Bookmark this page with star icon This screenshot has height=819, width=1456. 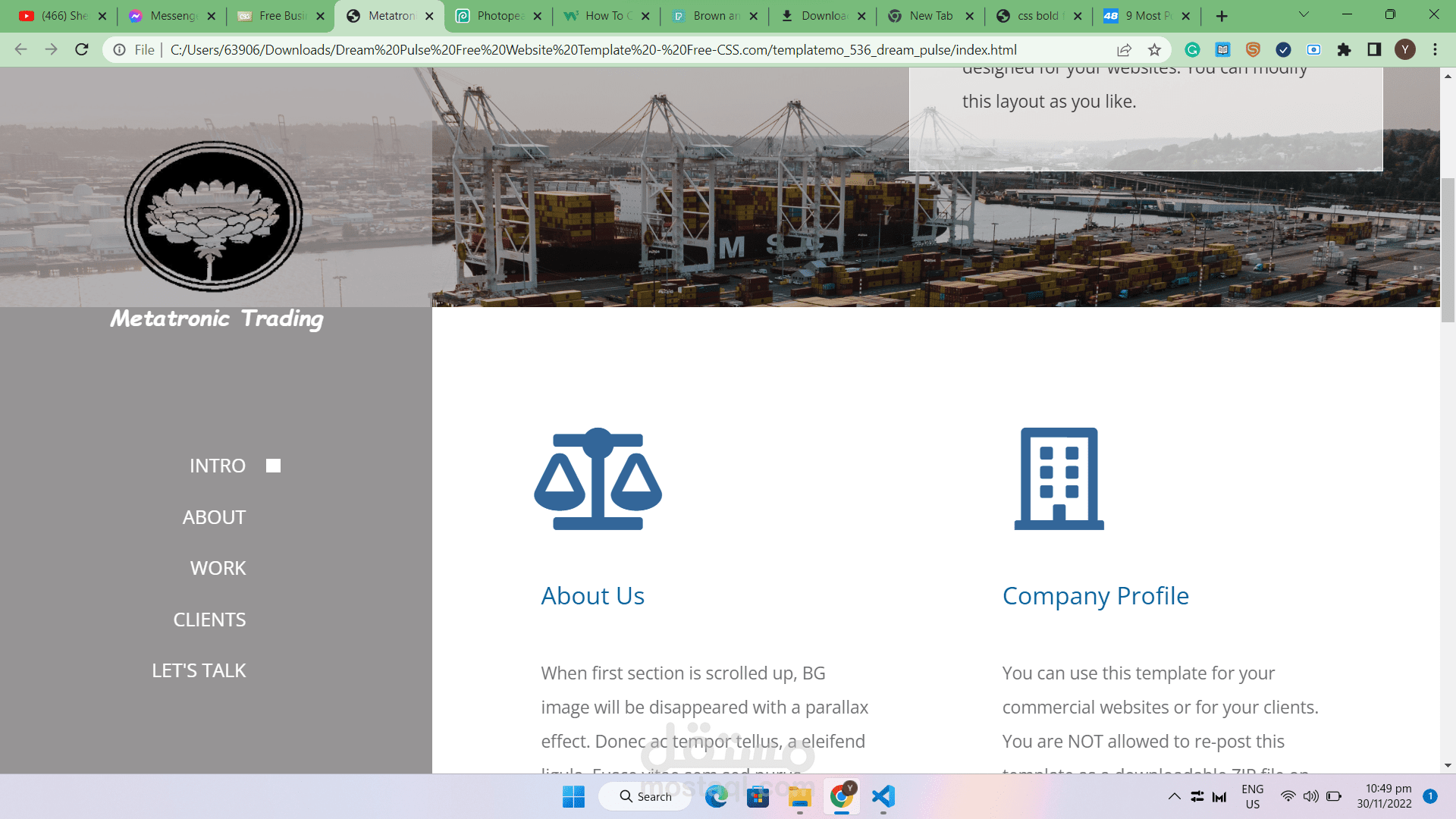tap(1154, 50)
